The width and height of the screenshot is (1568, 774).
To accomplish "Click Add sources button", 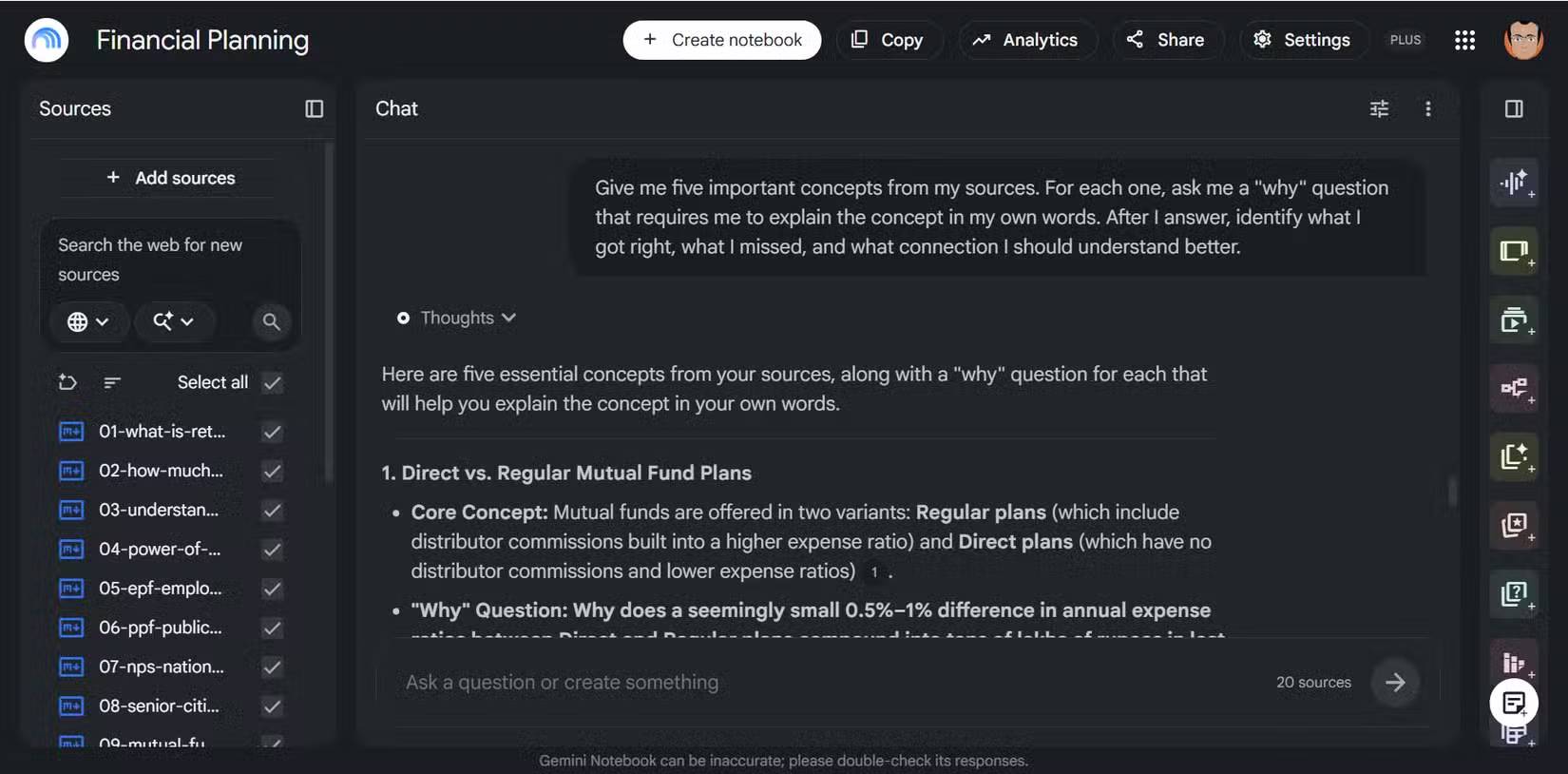I will click(x=171, y=178).
